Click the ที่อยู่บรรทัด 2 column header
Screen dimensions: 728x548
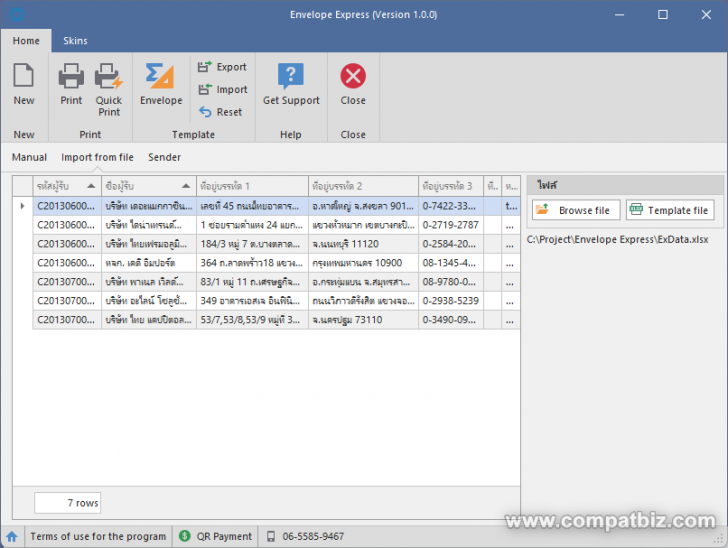pyautogui.click(x=363, y=186)
